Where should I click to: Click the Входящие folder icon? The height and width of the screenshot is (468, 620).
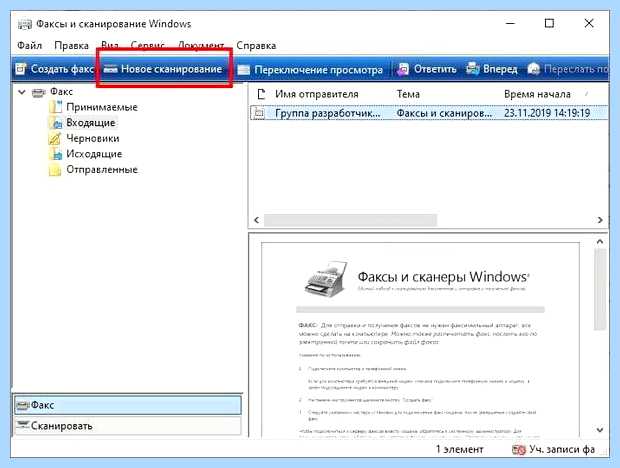(x=56, y=123)
